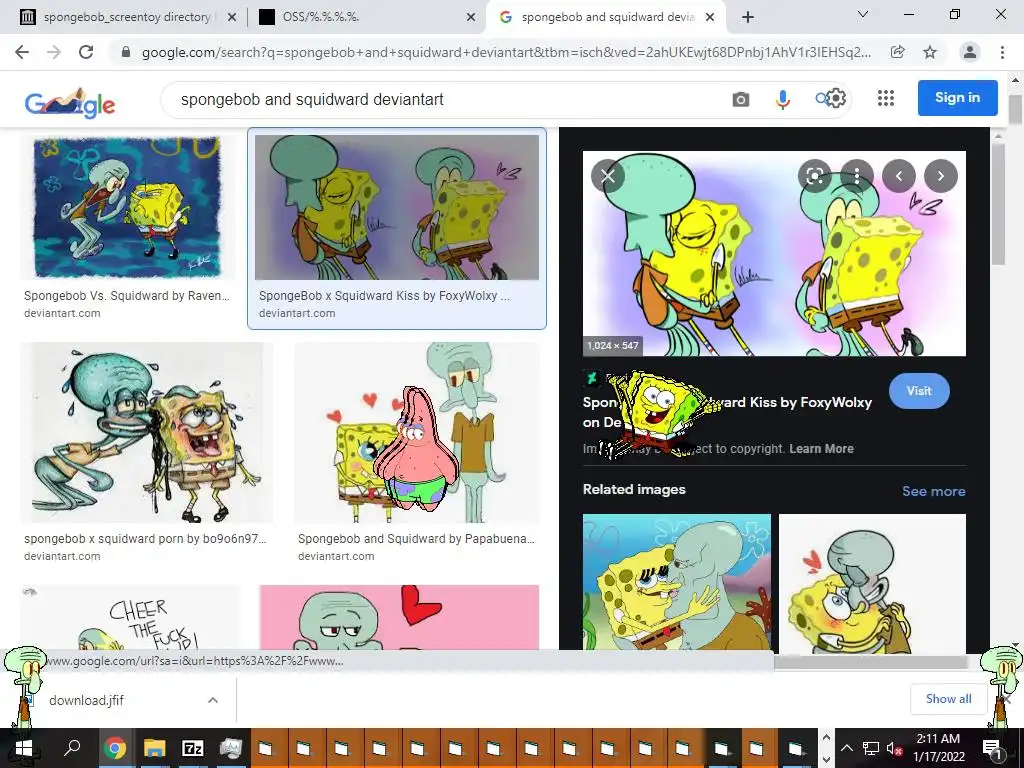Switch to the OSS/%.%.%.%. tab
The width and height of the screenshot is (1024, 768).
click(366, 17)
